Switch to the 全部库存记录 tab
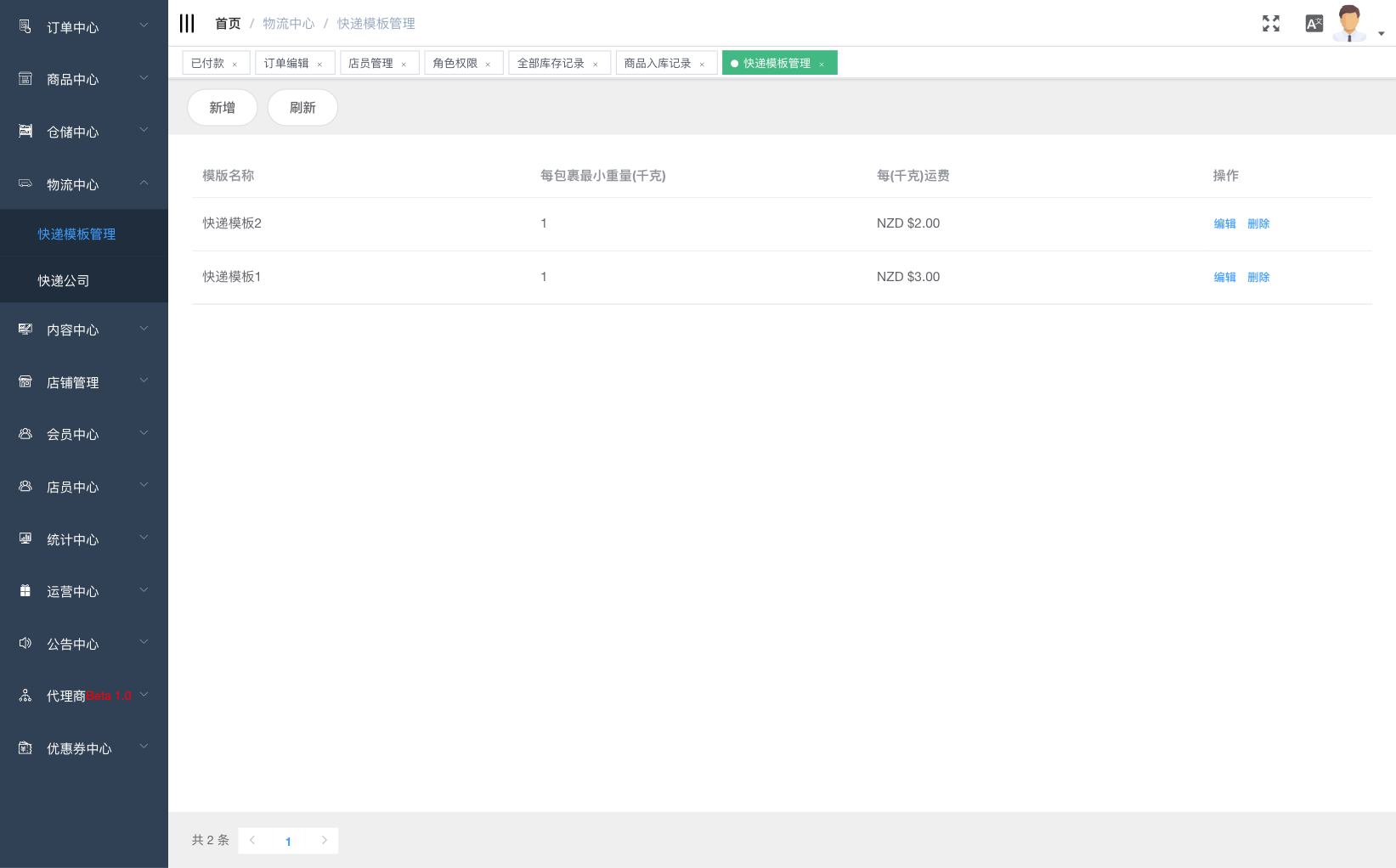1396x868 pixels. (x=551, y=64)
